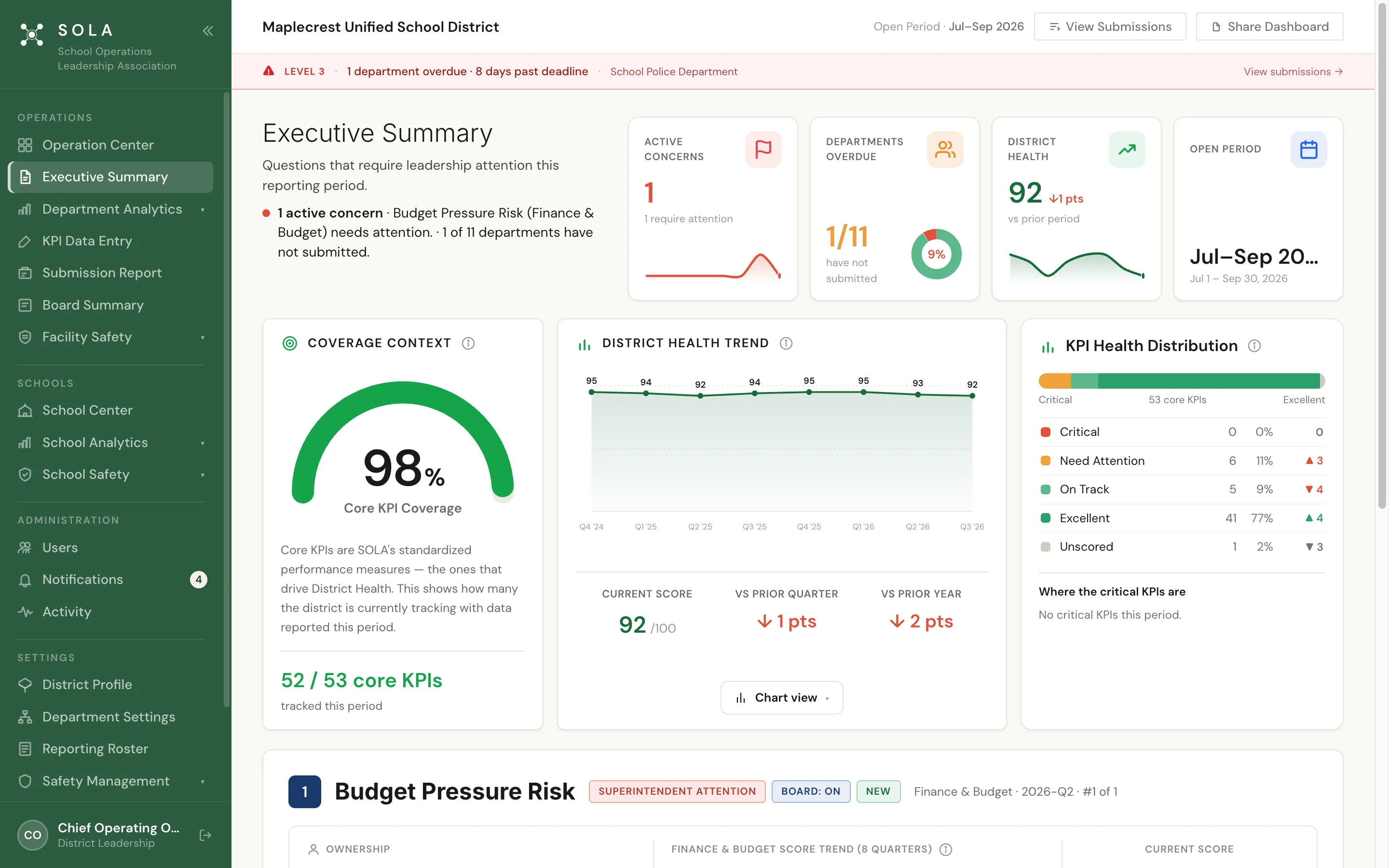Screen dimensions: 1389x868
Task: Open School Center page
Action: [x=110, y=410]
